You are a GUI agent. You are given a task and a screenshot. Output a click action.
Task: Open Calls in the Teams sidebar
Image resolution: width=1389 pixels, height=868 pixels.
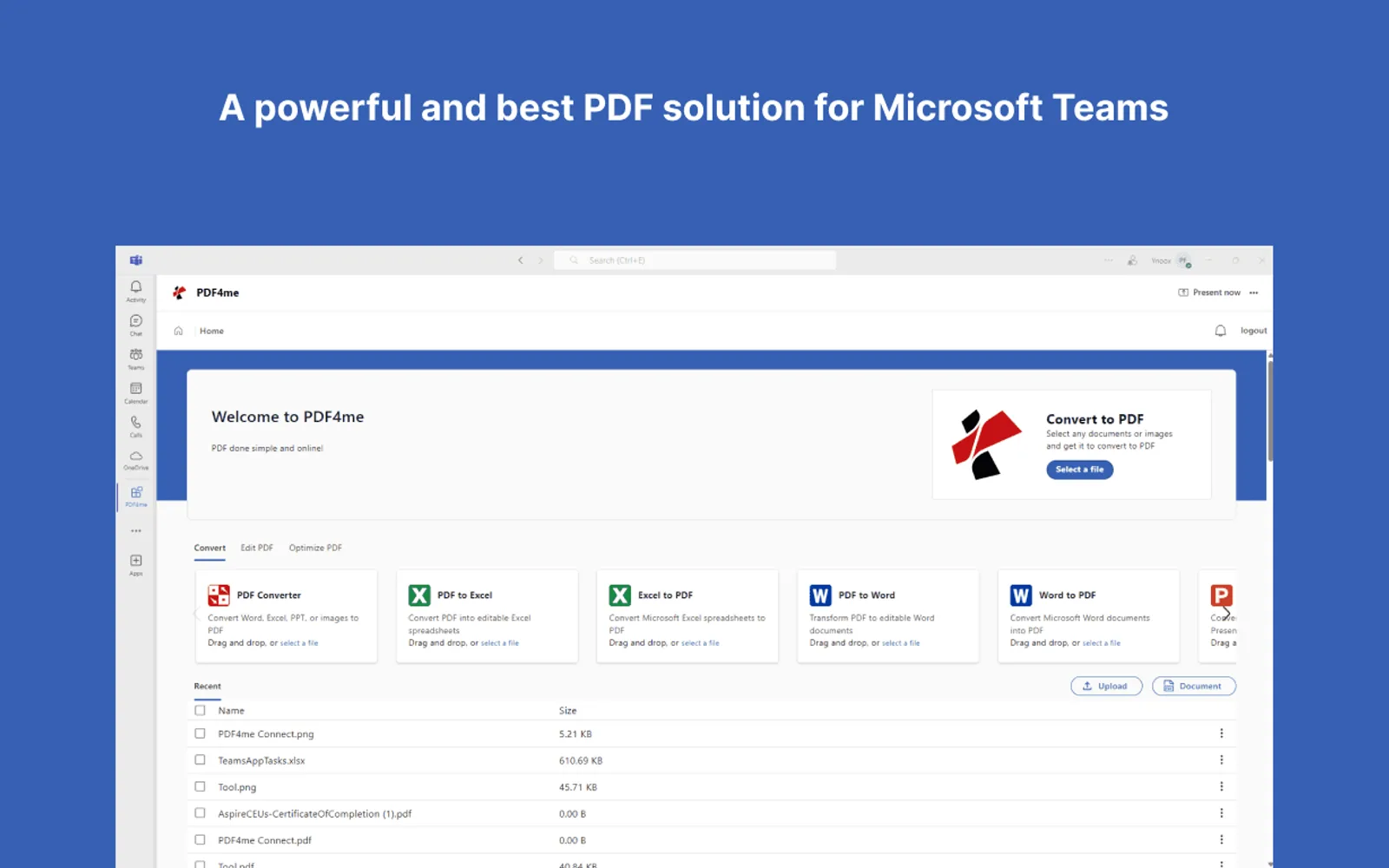pyautogui.click(x=136, y=427)
